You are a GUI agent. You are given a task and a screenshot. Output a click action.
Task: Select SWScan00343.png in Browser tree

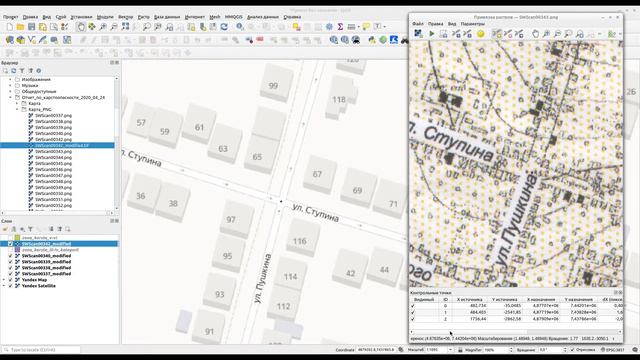click(x=53, y=151)
